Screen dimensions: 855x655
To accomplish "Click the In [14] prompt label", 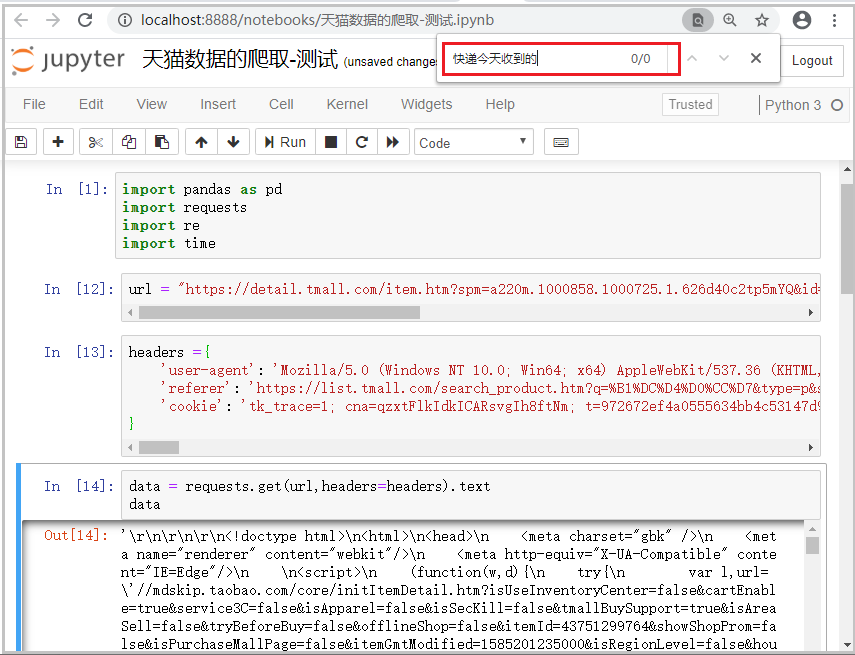I will tap(79, 486).
